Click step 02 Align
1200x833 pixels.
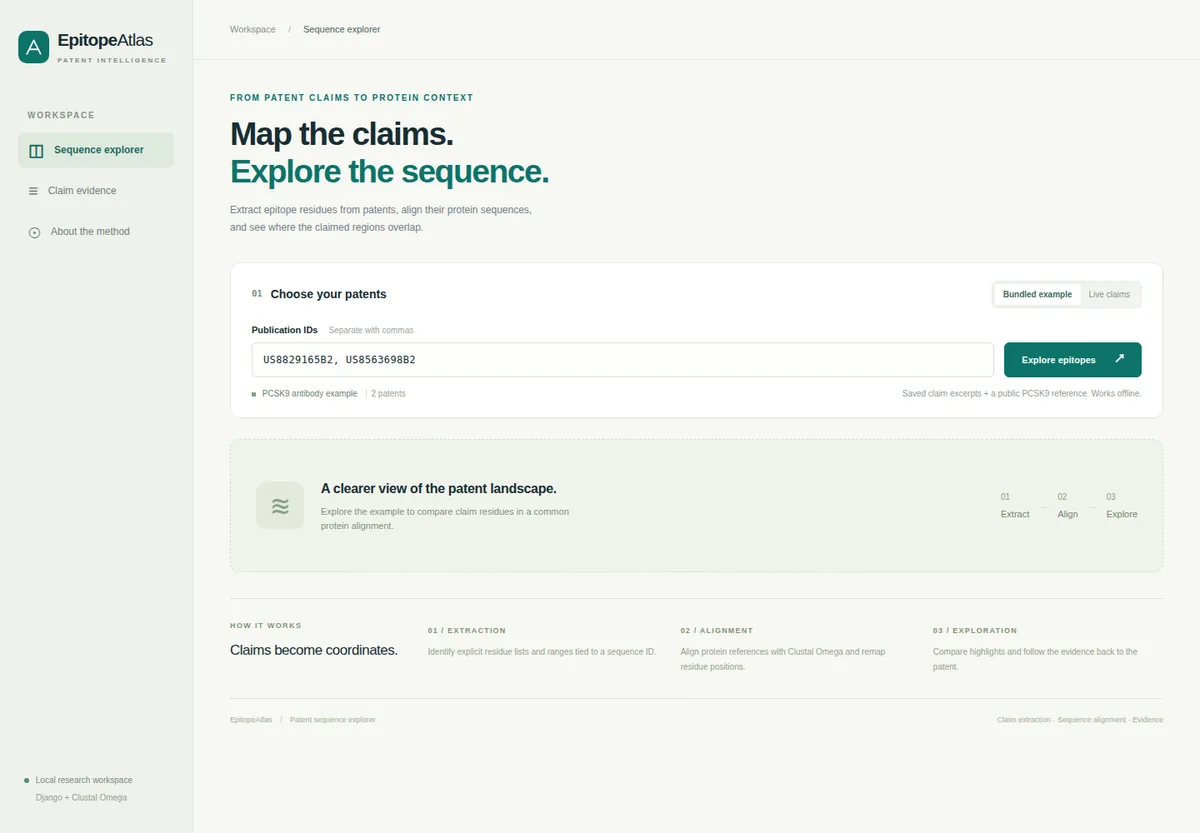pos(1068,505)
